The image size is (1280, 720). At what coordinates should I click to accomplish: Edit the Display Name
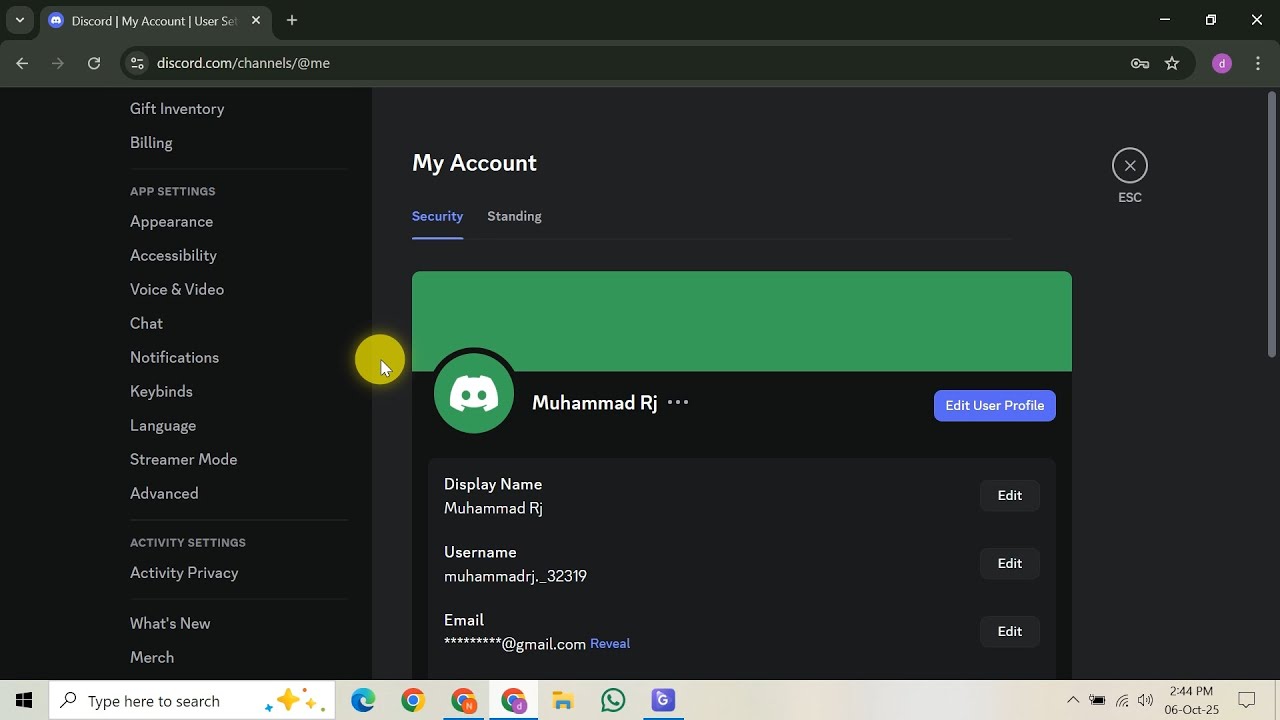(1010, 496)
